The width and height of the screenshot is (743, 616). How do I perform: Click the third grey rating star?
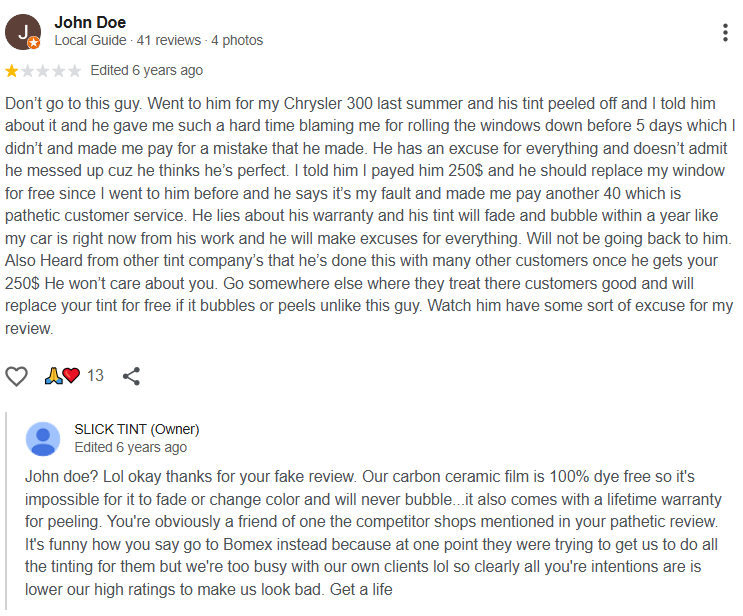coord(43,71)
